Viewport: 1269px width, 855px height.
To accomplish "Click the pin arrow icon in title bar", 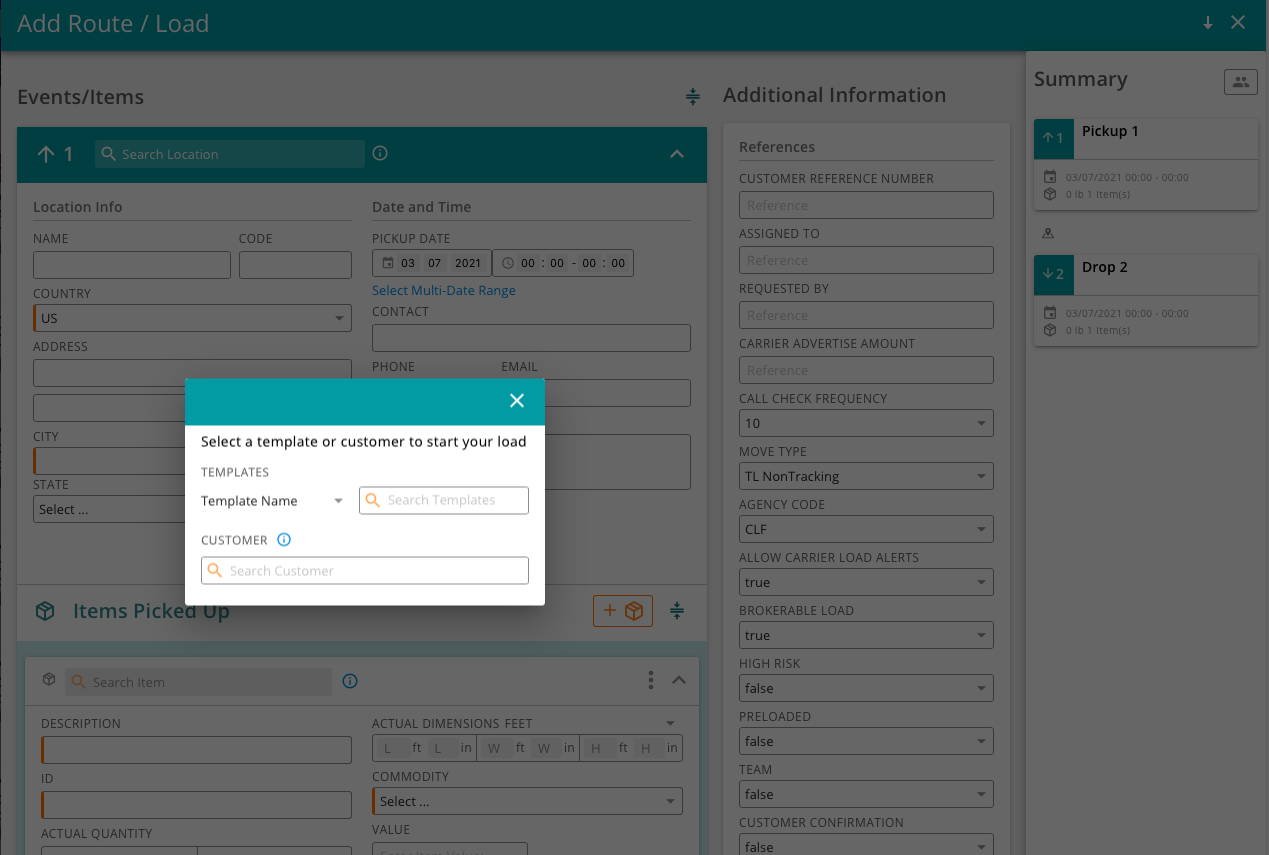I will click(1207, 21).
